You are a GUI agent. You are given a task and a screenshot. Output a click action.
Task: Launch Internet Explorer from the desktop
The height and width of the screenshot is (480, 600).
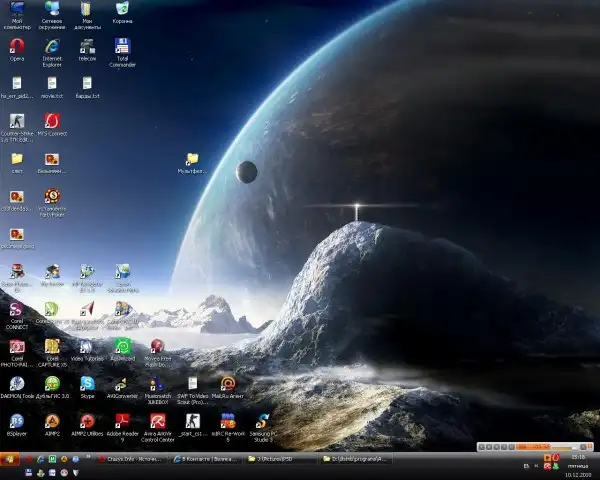pos(52,47)
